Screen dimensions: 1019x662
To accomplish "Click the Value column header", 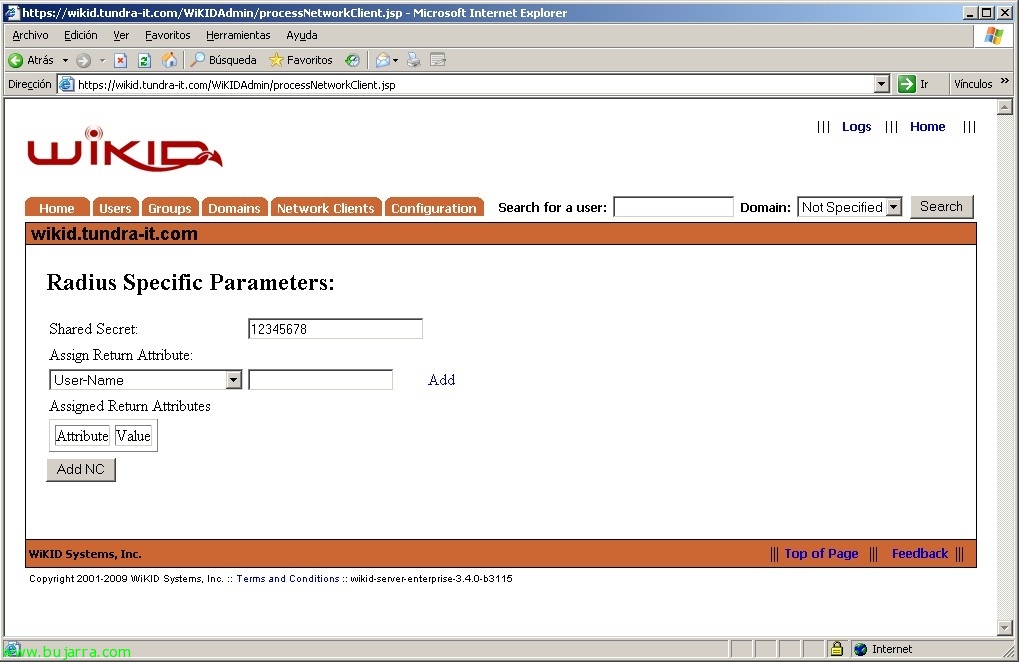I will [133, 436].
